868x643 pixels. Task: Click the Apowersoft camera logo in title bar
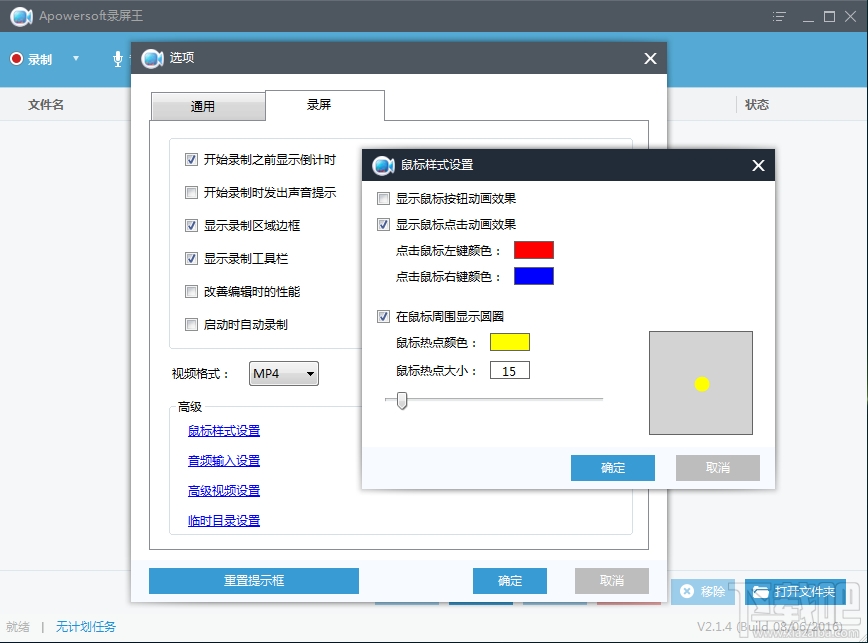click(x=20, y=16)
